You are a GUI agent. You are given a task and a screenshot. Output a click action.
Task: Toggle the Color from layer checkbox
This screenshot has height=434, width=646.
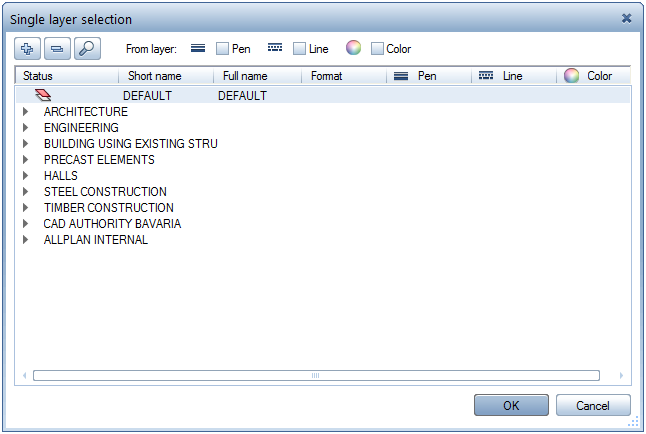[377, 48]
